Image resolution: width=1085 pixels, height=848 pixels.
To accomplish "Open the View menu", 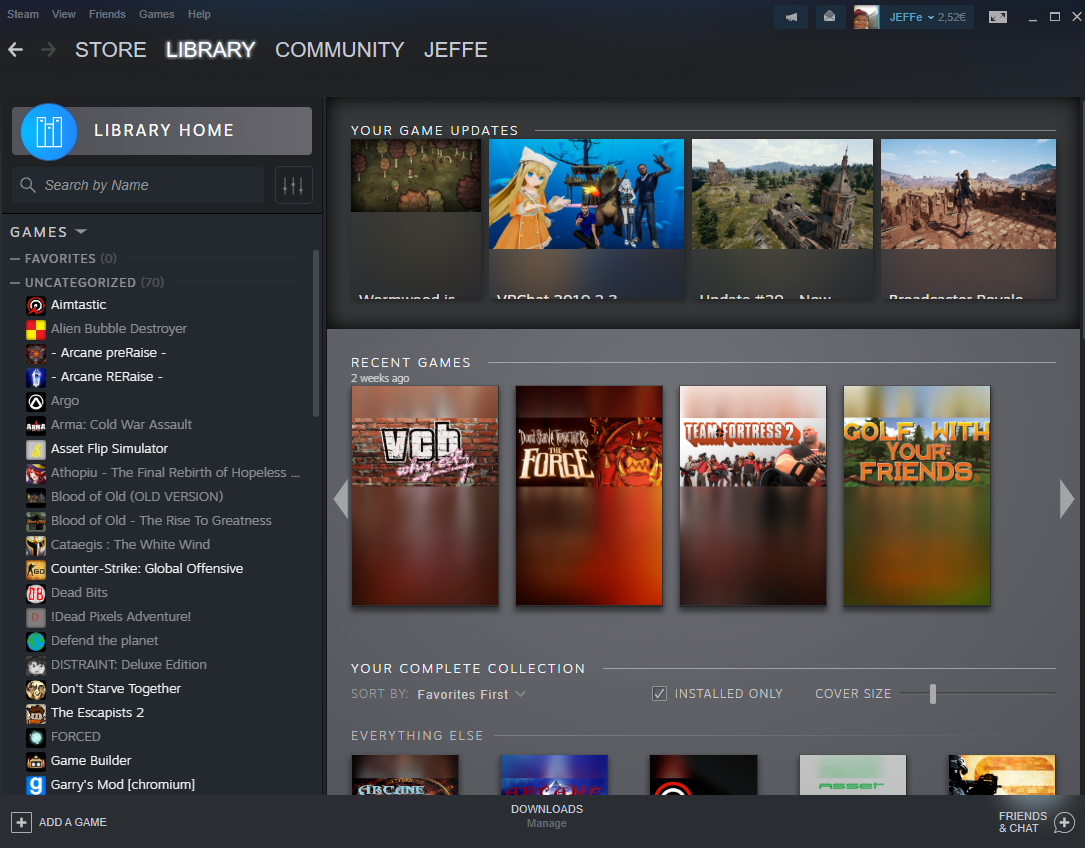I will point(64,14).
